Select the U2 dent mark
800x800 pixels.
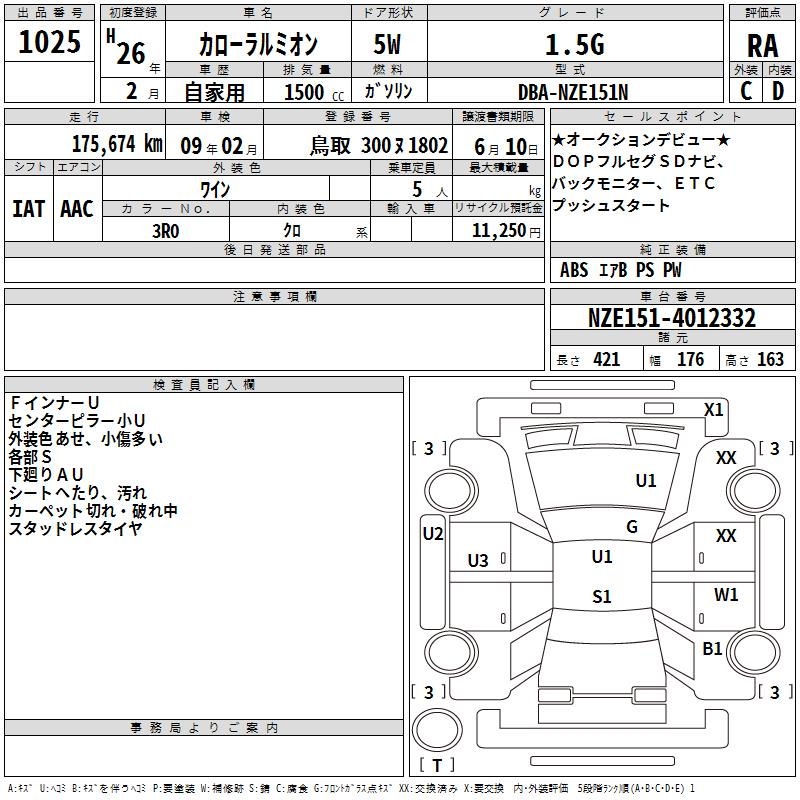pos(432,534)
